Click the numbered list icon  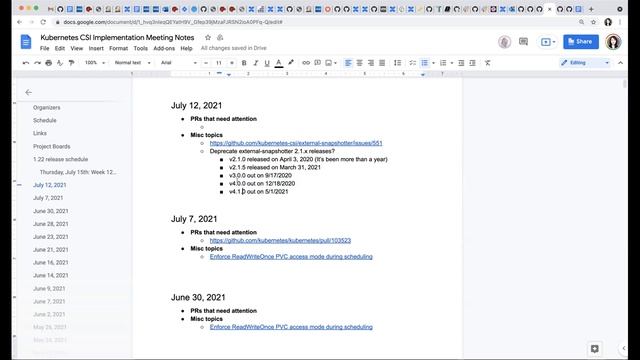point(443,63)
